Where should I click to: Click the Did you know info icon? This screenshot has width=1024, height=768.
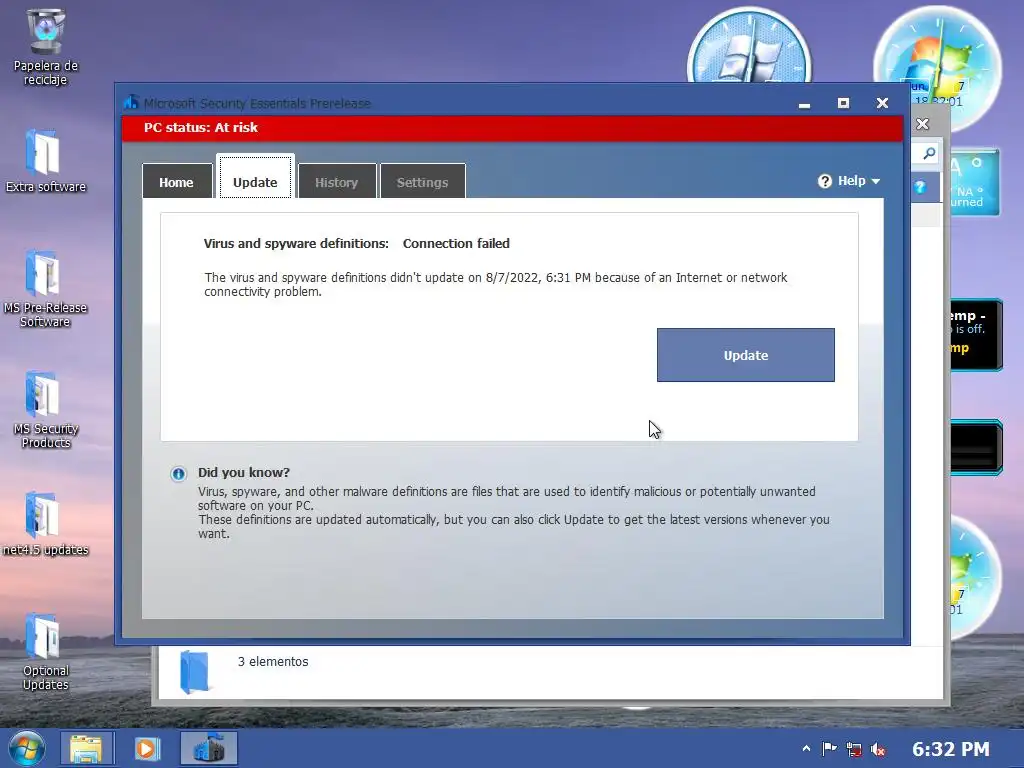178,473
